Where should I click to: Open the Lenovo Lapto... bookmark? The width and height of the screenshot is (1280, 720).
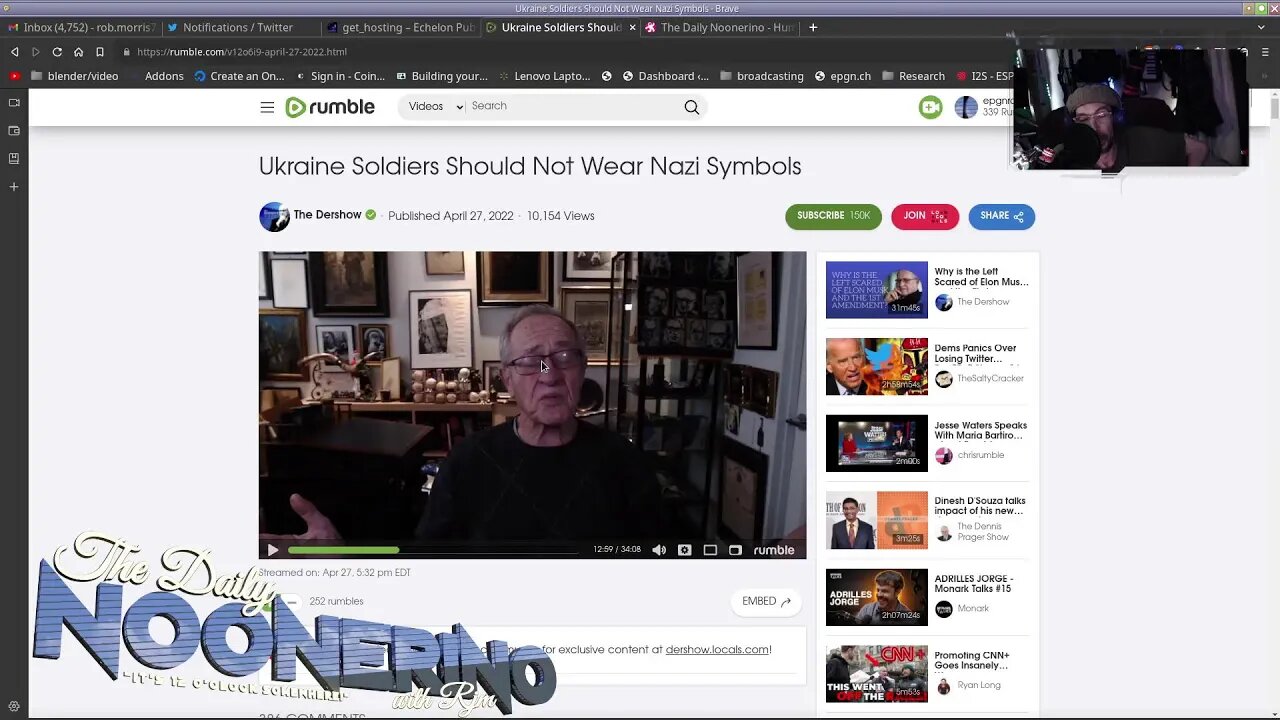pyautogui.click(x=544, y=76)
